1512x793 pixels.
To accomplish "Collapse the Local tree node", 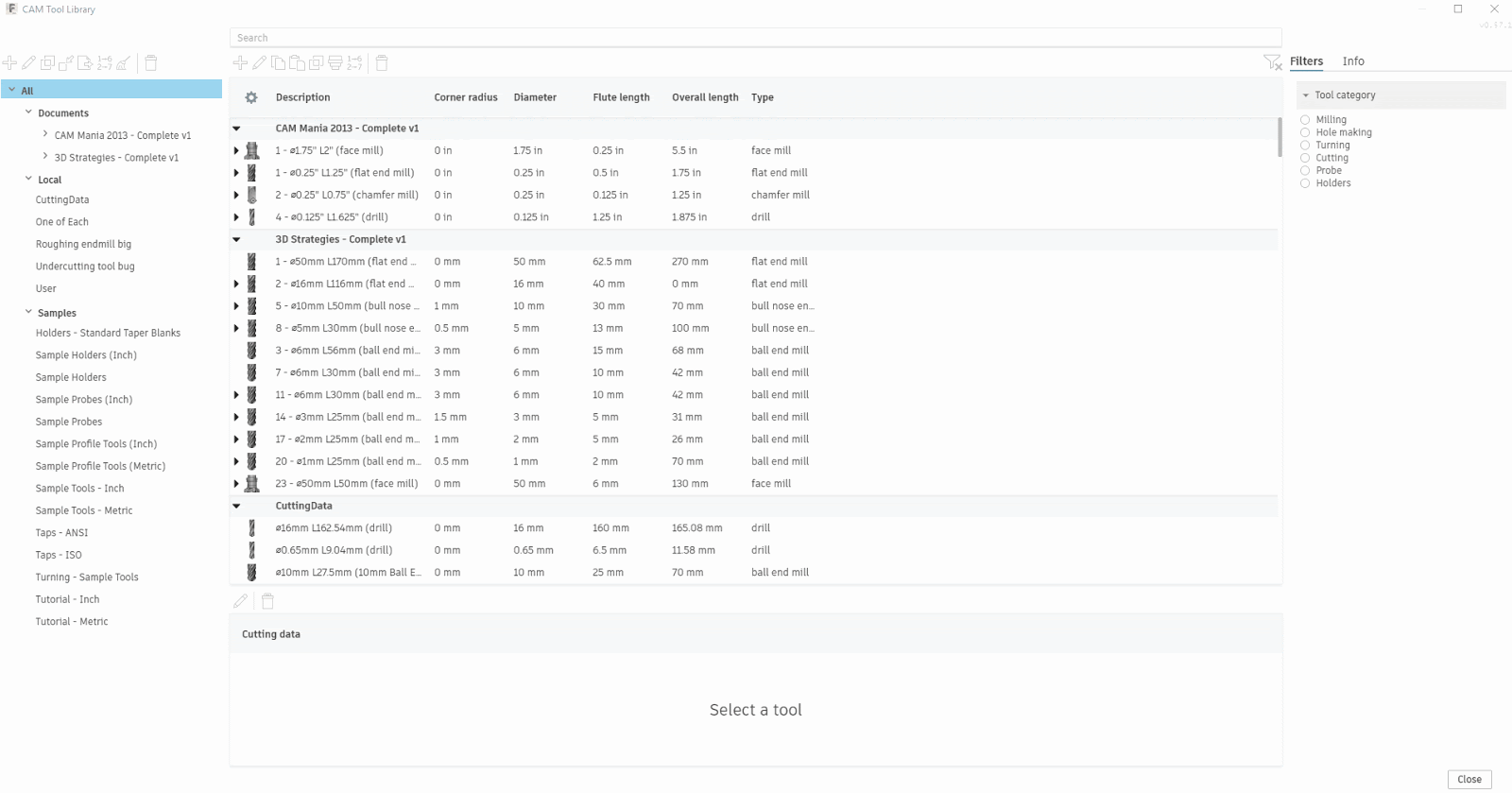I will click(x=28, y=179).
